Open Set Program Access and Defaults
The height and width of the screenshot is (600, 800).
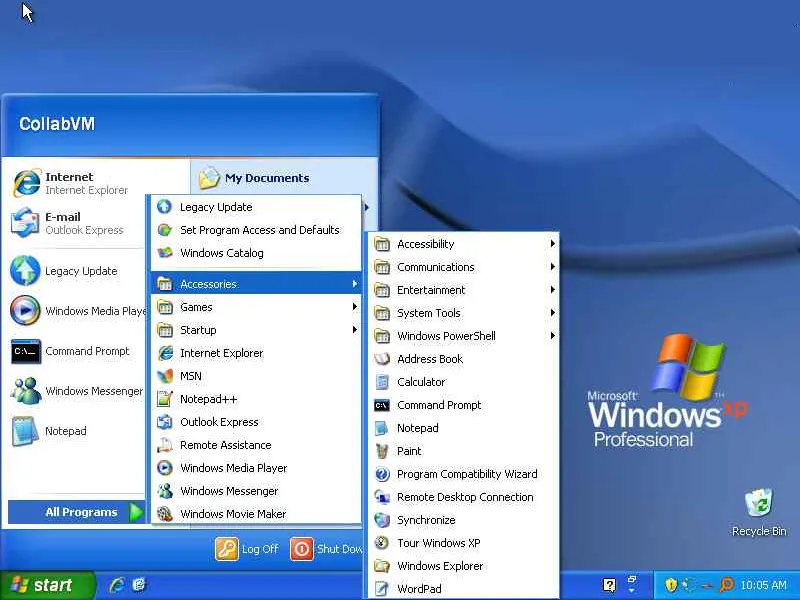(256, 230)
